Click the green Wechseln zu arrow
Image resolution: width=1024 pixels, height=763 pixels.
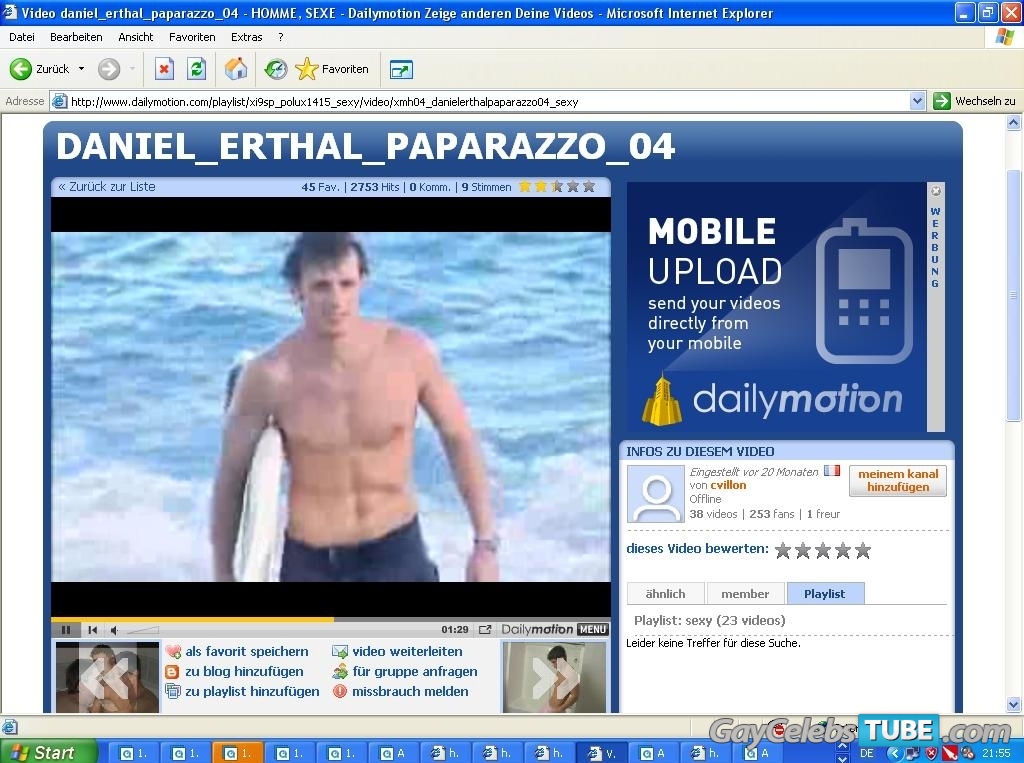pyautogui.click(x=942, y=101)
